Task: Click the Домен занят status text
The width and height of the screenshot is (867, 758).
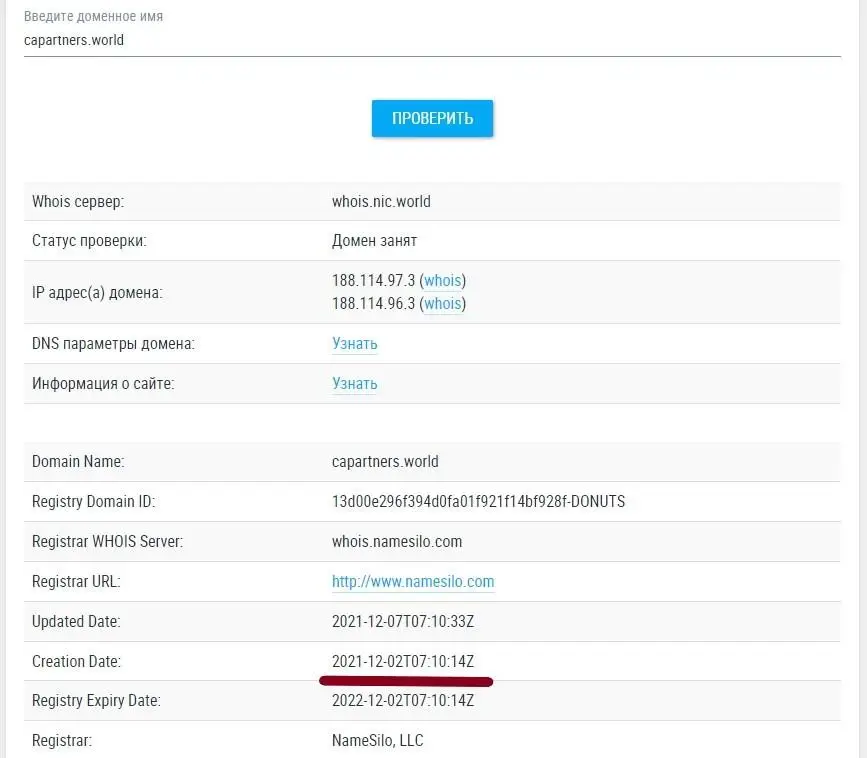Action: pyautogui.click(x=374, y=241)
